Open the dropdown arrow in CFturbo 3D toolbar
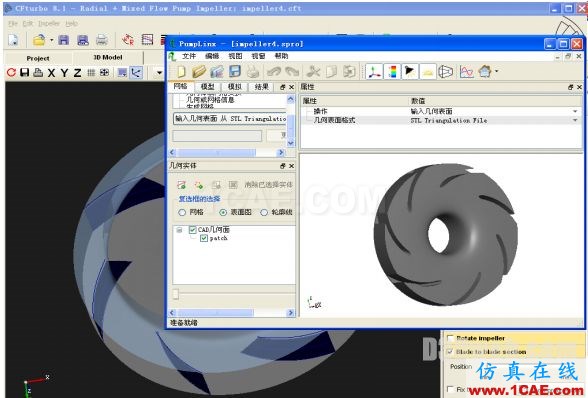Image resolution: width=588 pixels, height=398 pixels. [159, 72]
